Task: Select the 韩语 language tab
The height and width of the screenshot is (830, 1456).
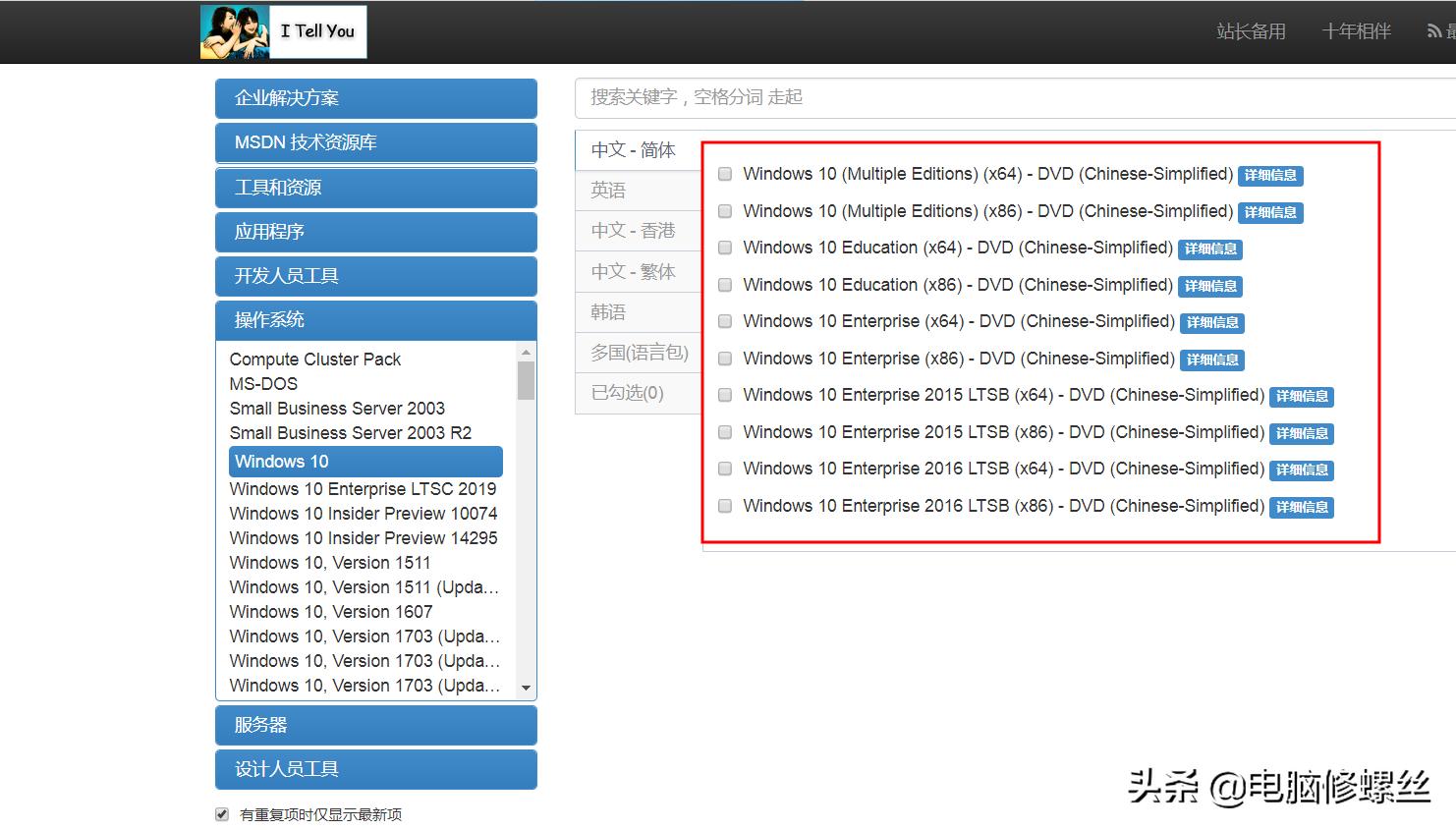Action: click(639, 312)
